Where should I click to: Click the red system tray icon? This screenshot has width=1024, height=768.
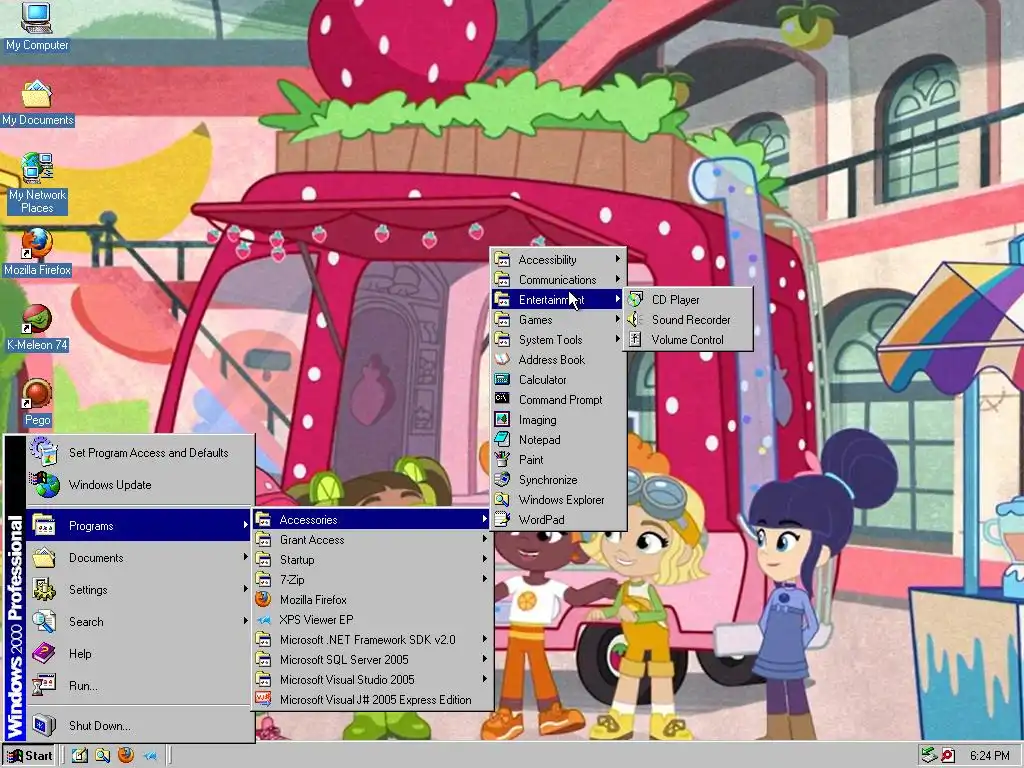tap(947, 756)
